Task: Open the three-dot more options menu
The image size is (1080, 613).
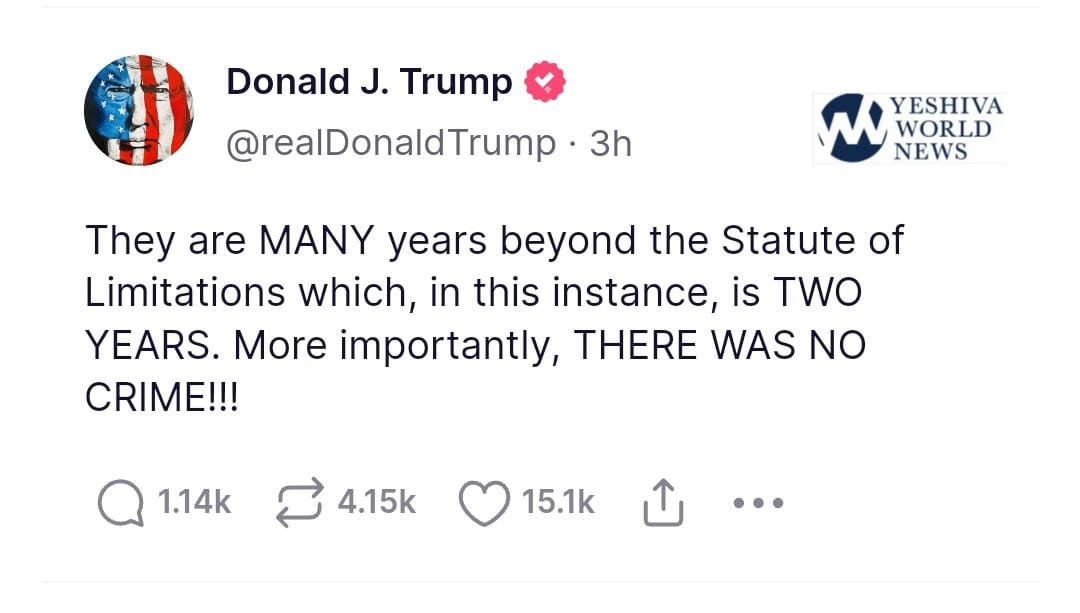Action: tap(758, 503)
